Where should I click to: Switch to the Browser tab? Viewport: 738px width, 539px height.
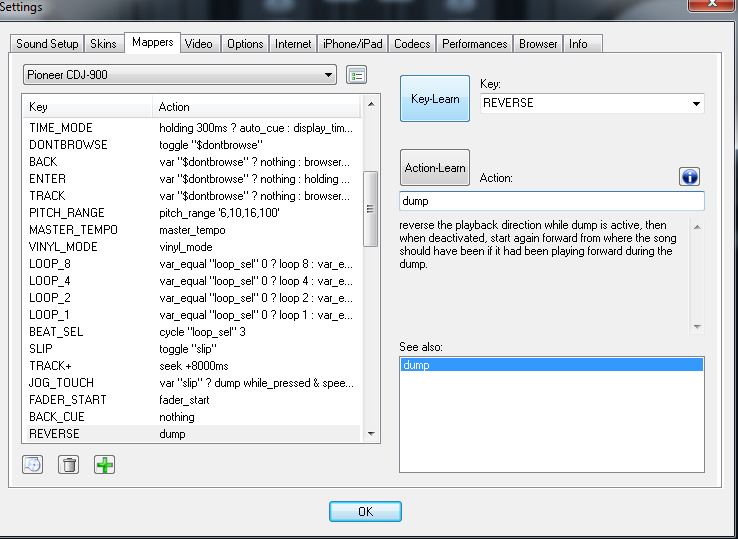coord(538,44)
